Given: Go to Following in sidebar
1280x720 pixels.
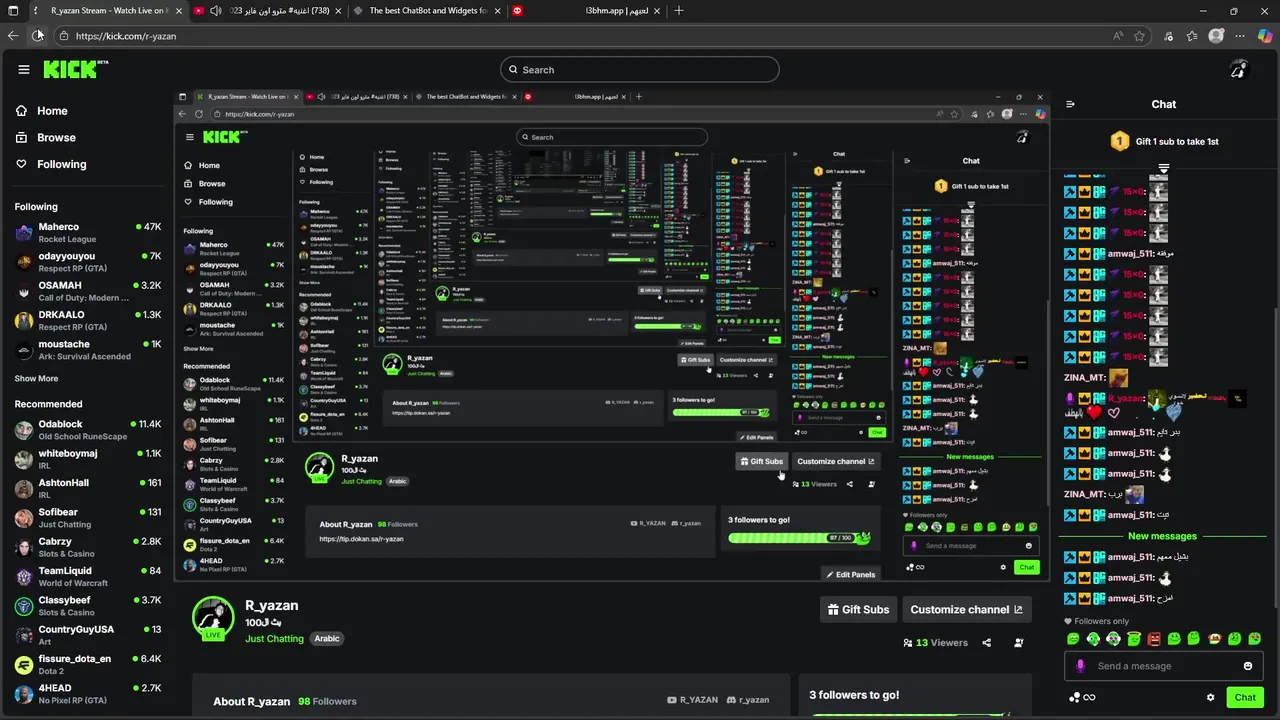Looking at the screenshot, I should [x=51, y=164].
